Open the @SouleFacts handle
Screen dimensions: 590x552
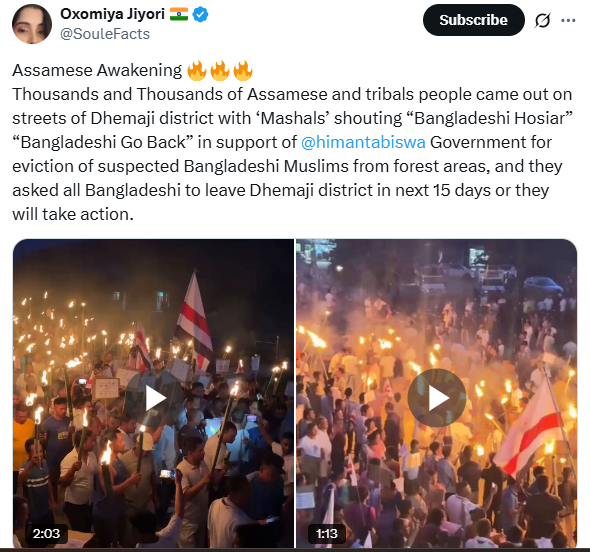click(x=105, y=34)
